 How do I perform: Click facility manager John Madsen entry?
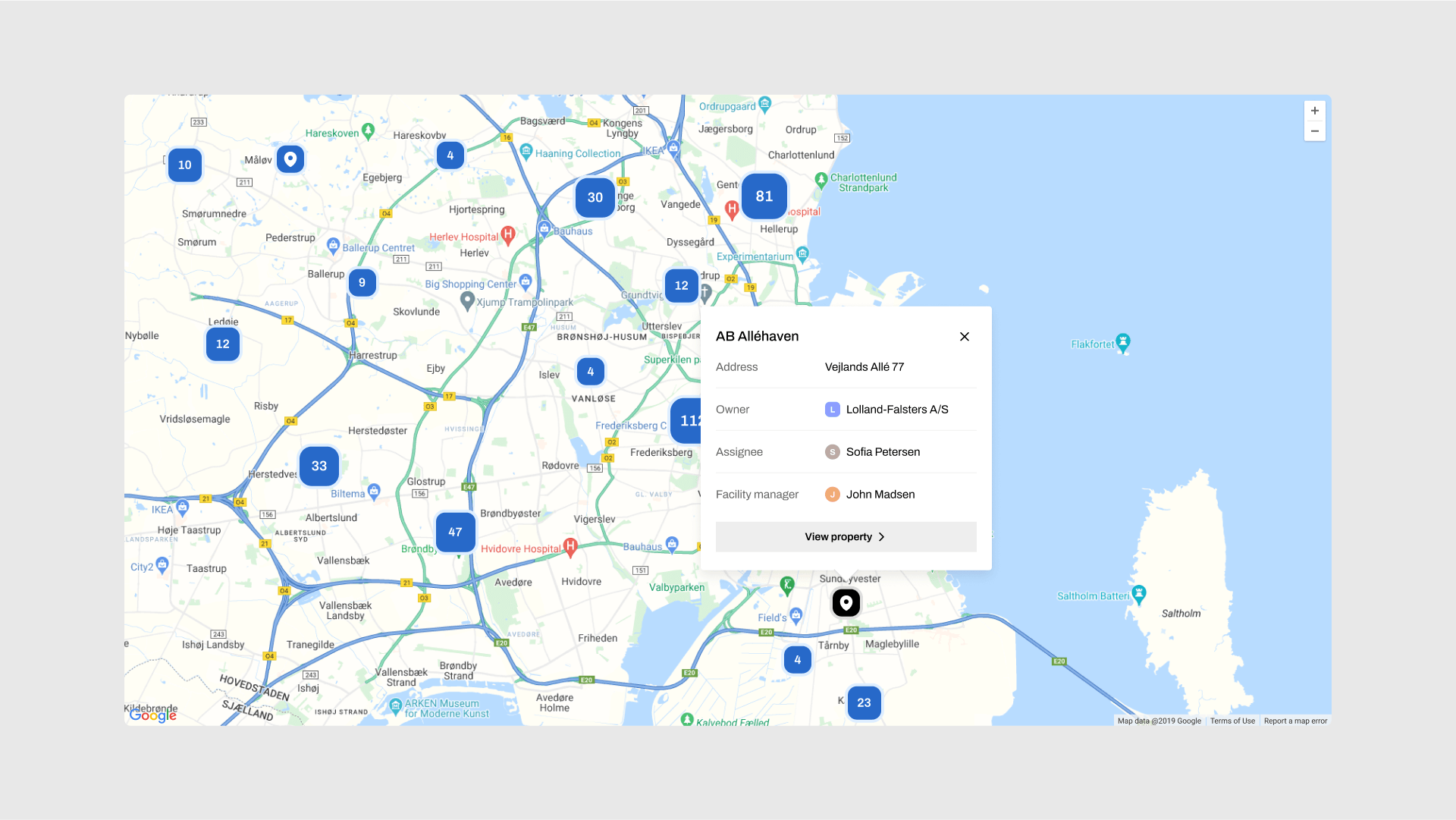880,494
